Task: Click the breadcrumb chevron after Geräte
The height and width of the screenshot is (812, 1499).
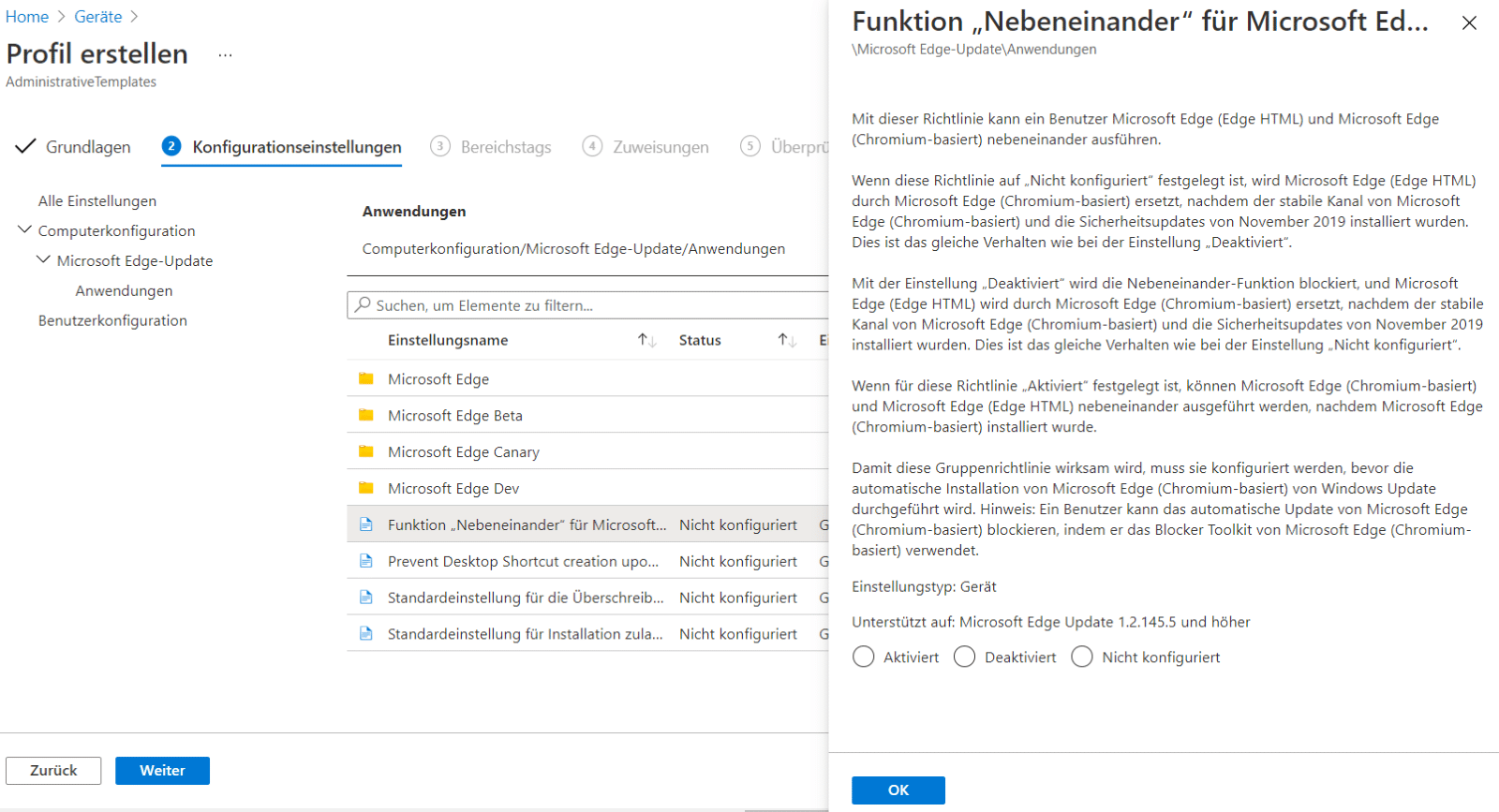Action: click(134, 17)
